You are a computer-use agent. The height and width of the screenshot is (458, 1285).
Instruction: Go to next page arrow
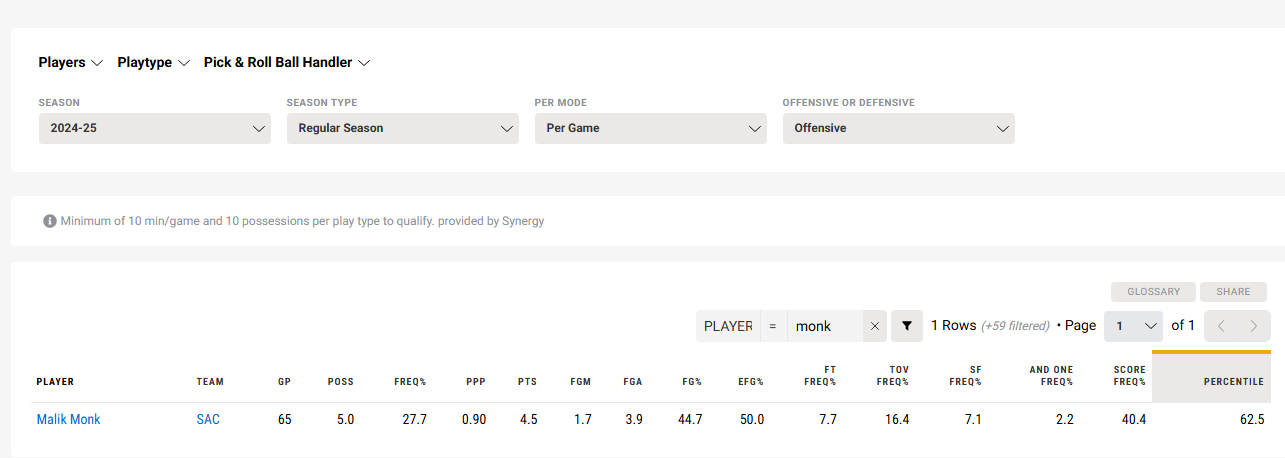coord(1254,326)
